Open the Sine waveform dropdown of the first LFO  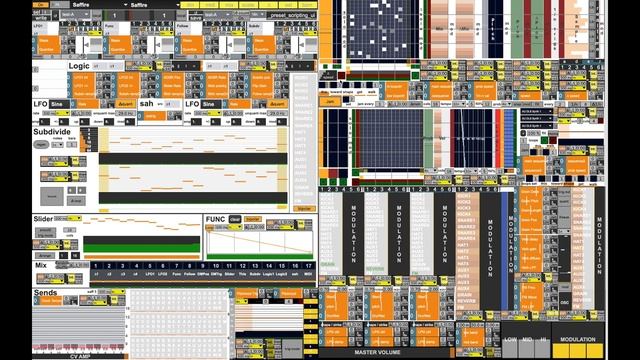tap(59, 104)
